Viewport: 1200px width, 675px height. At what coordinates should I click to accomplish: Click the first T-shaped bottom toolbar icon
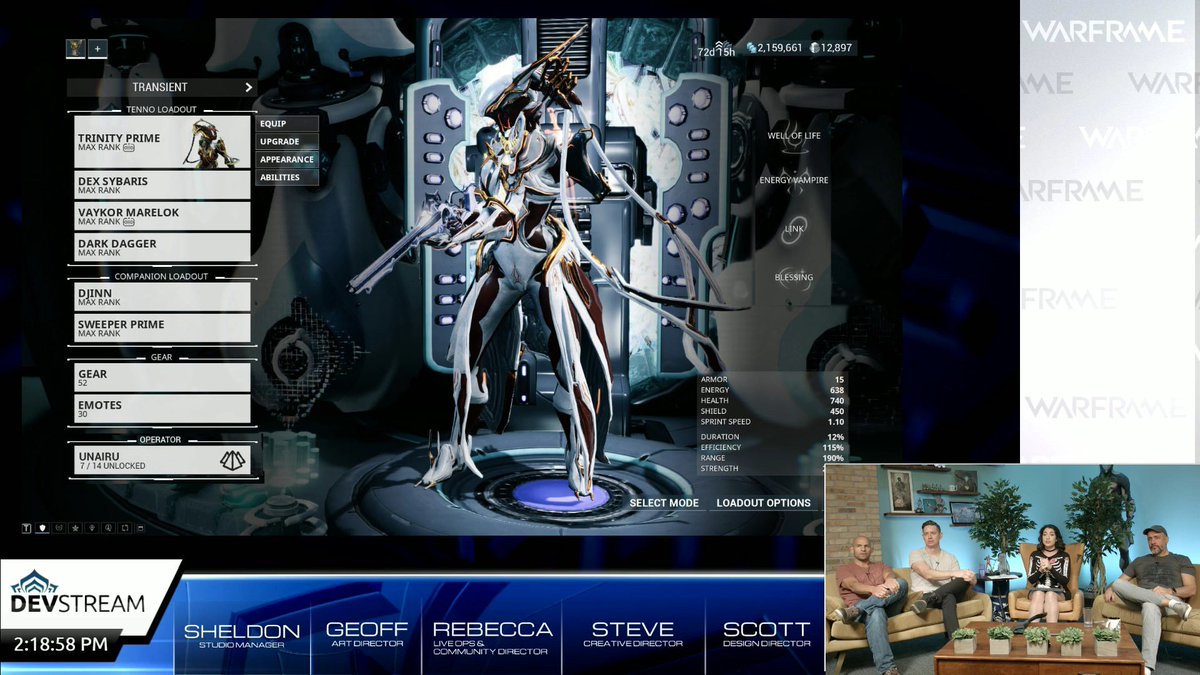[27, 527]
